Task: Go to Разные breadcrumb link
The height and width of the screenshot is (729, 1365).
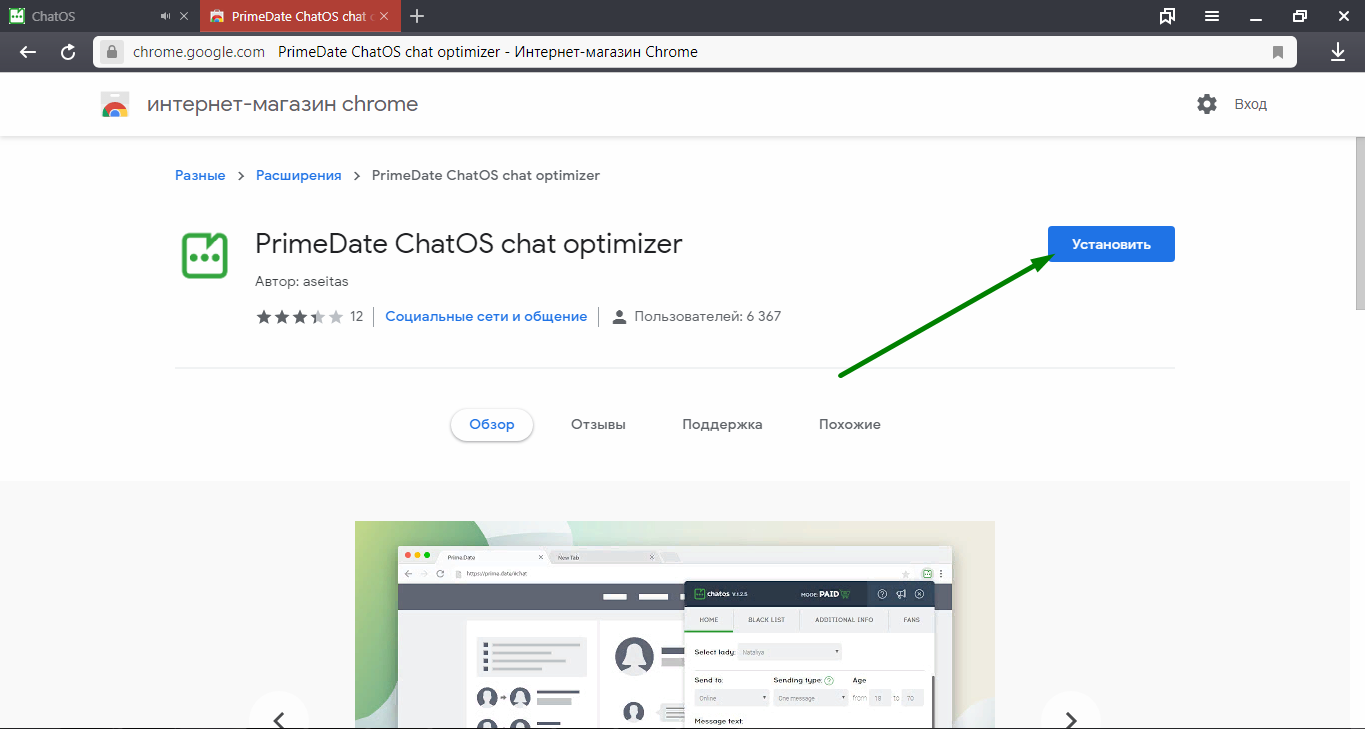Action: [x=200, y=175]
